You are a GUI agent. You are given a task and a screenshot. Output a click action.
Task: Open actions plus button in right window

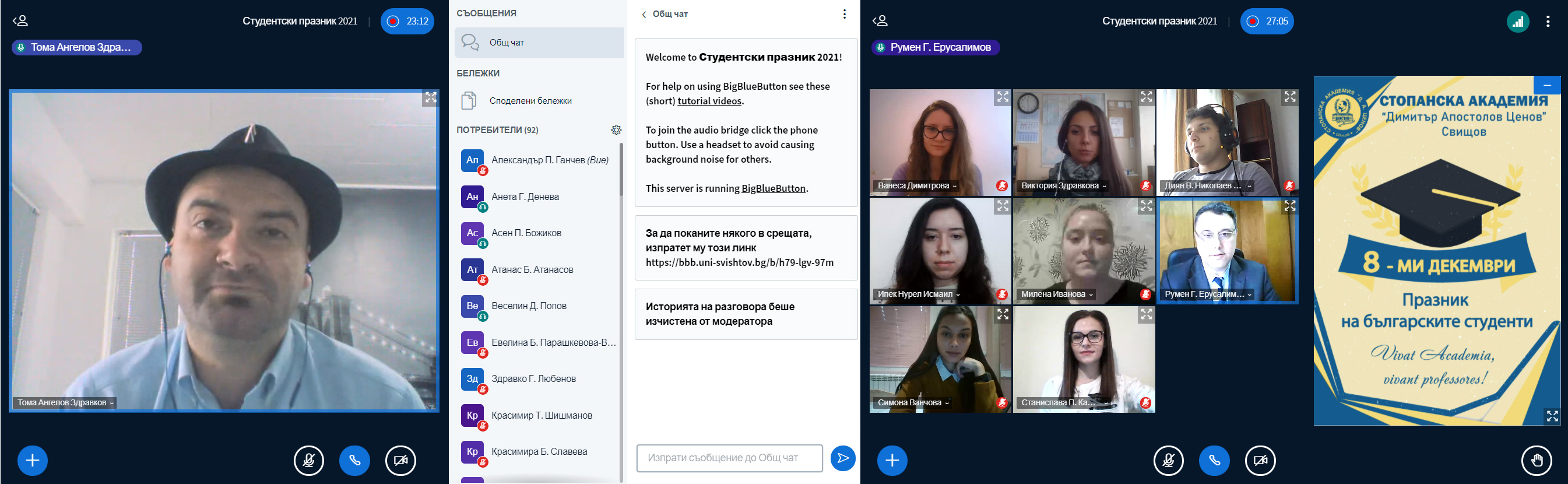[x=892, y=460]
